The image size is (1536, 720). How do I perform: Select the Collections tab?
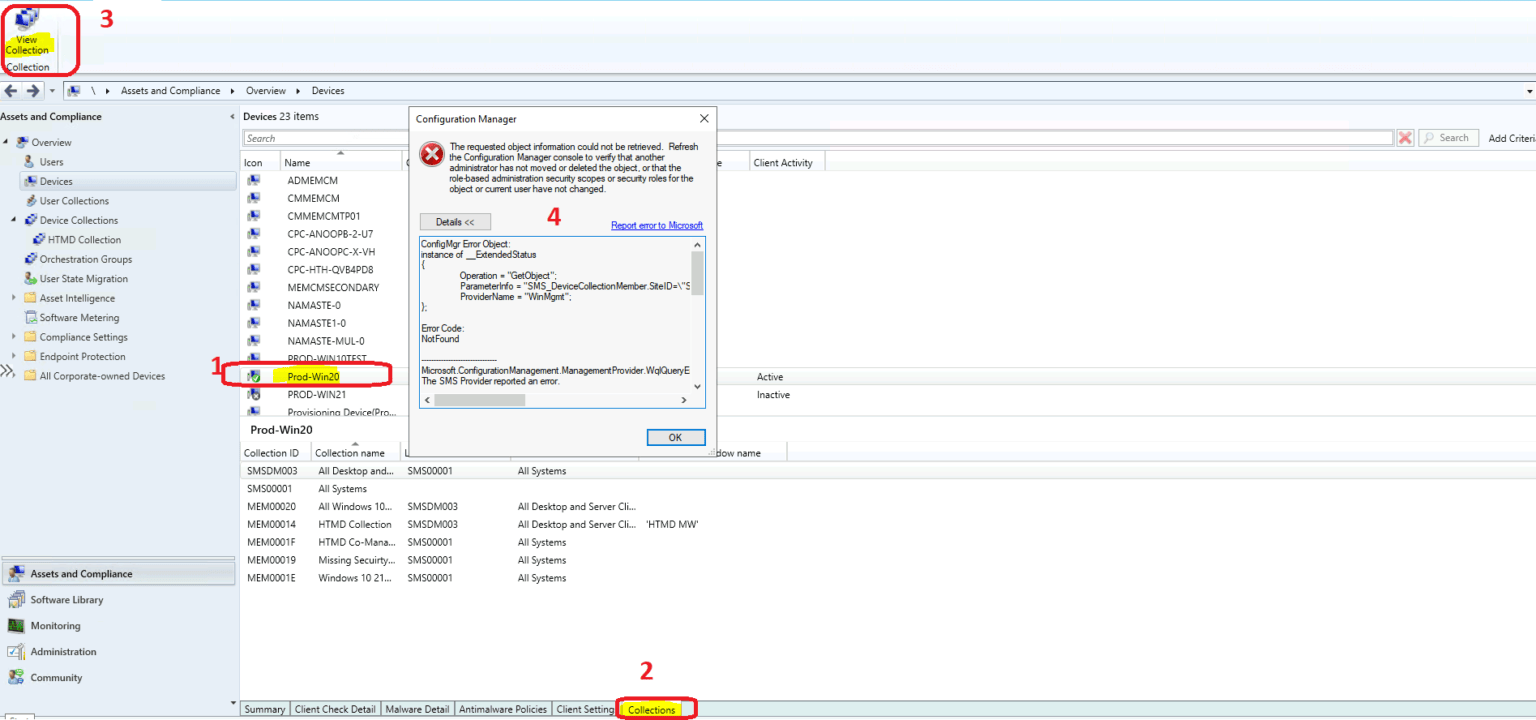(x=652, y=710)
